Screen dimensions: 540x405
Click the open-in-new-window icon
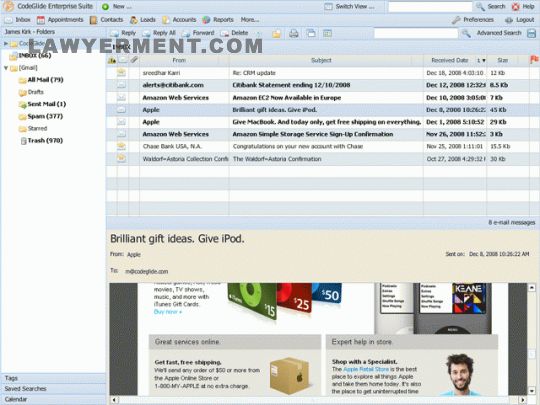[x=311, y=33]
